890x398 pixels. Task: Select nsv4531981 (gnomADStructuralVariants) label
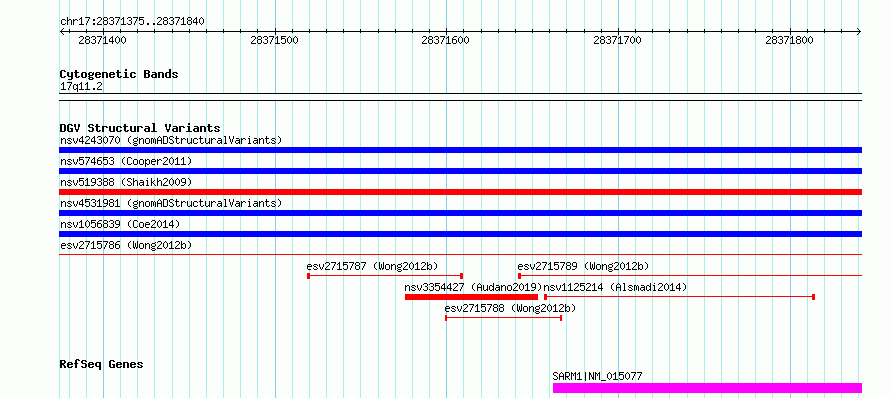(171, 203)
